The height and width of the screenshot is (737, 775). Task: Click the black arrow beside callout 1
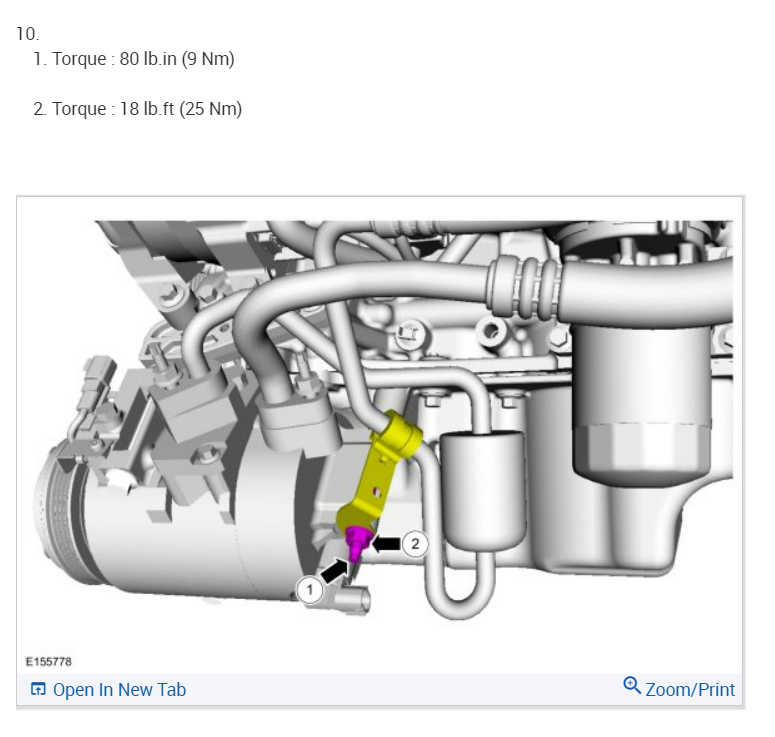pyautogui.click(x=335, y=571)
